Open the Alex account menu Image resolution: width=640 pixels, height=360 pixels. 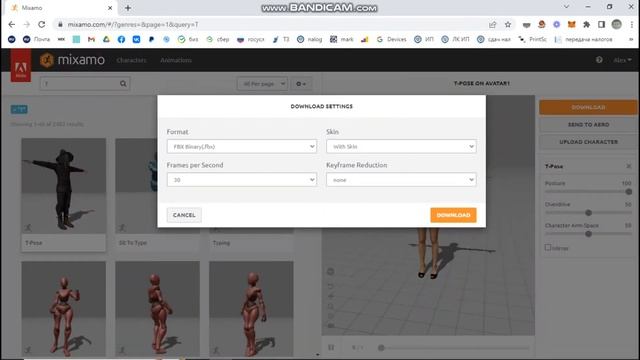[x=622, y=60]
